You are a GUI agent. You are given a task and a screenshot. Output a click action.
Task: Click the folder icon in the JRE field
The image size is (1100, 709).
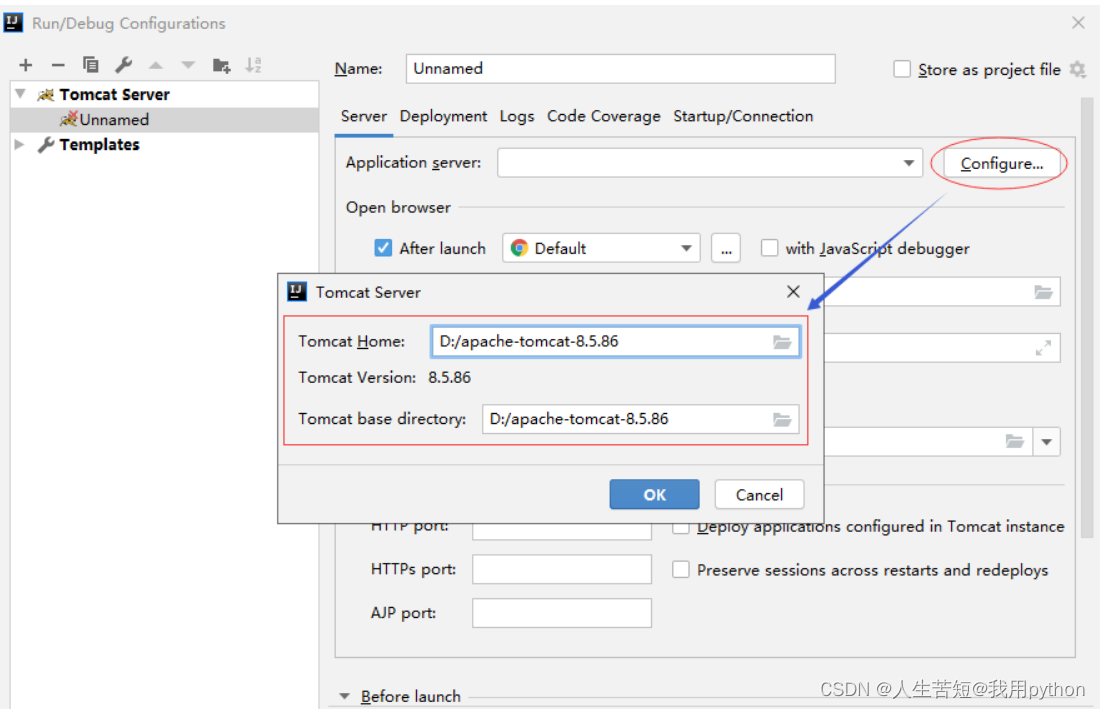[1014, 441]
